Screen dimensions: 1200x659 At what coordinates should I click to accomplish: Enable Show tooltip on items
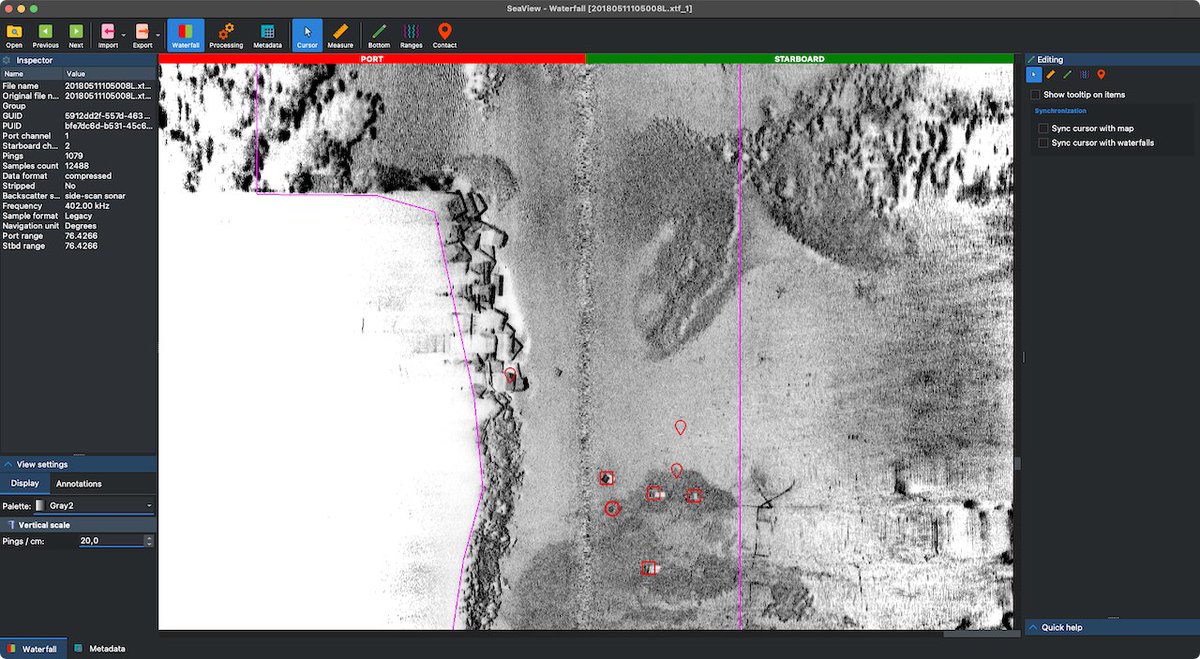1035,94
